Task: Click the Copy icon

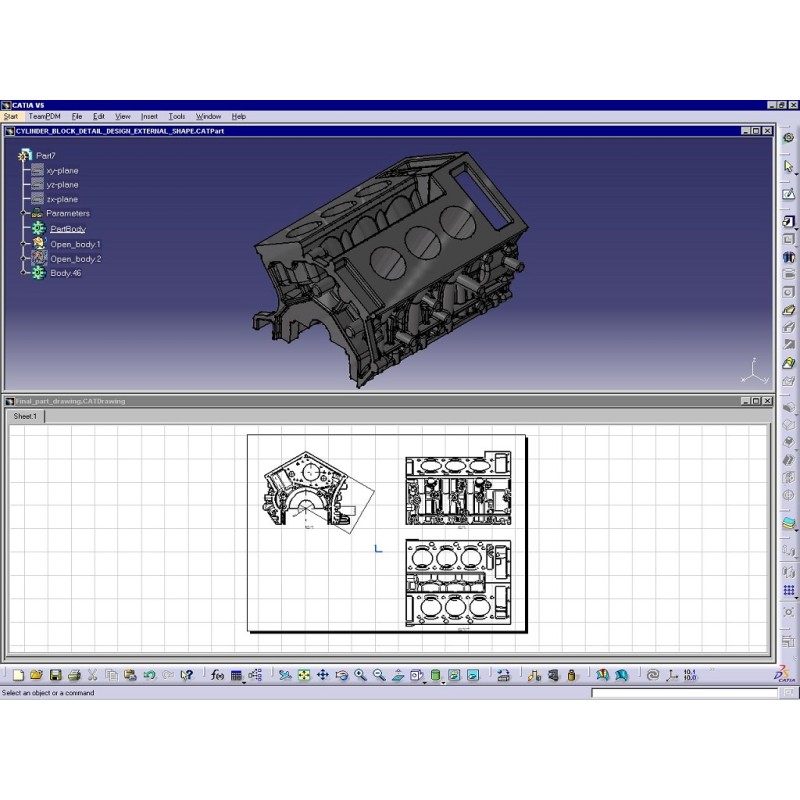Action: (x=111, y=675)
